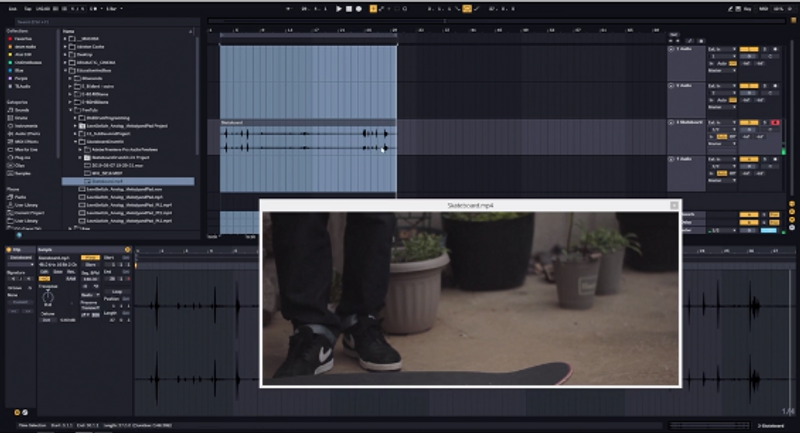
Task: Click the orange HiQ button in Sample panel
Action: click(x=44, y=278)
